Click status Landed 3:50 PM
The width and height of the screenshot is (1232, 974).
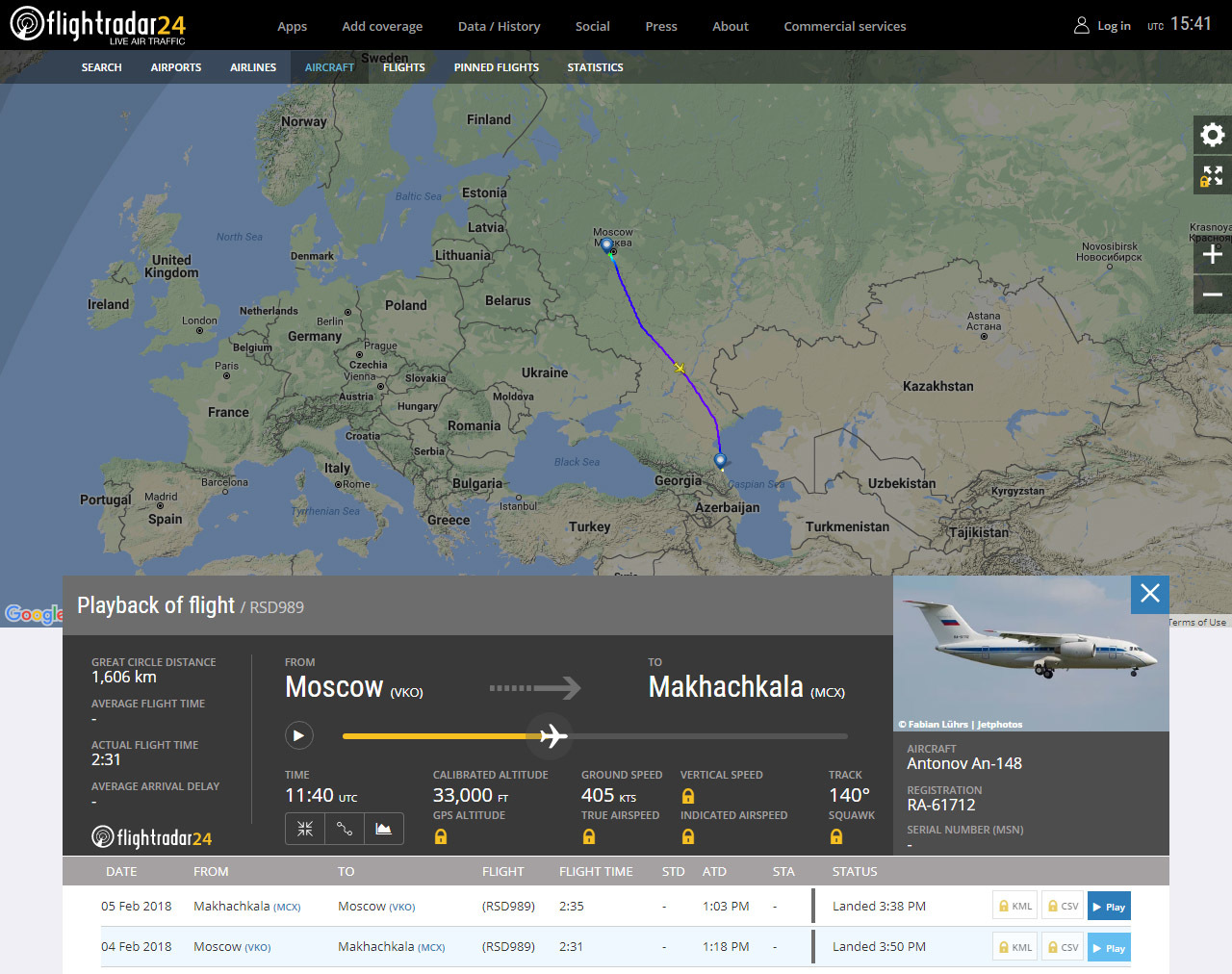pyautogui.click(x=879, y=946)
